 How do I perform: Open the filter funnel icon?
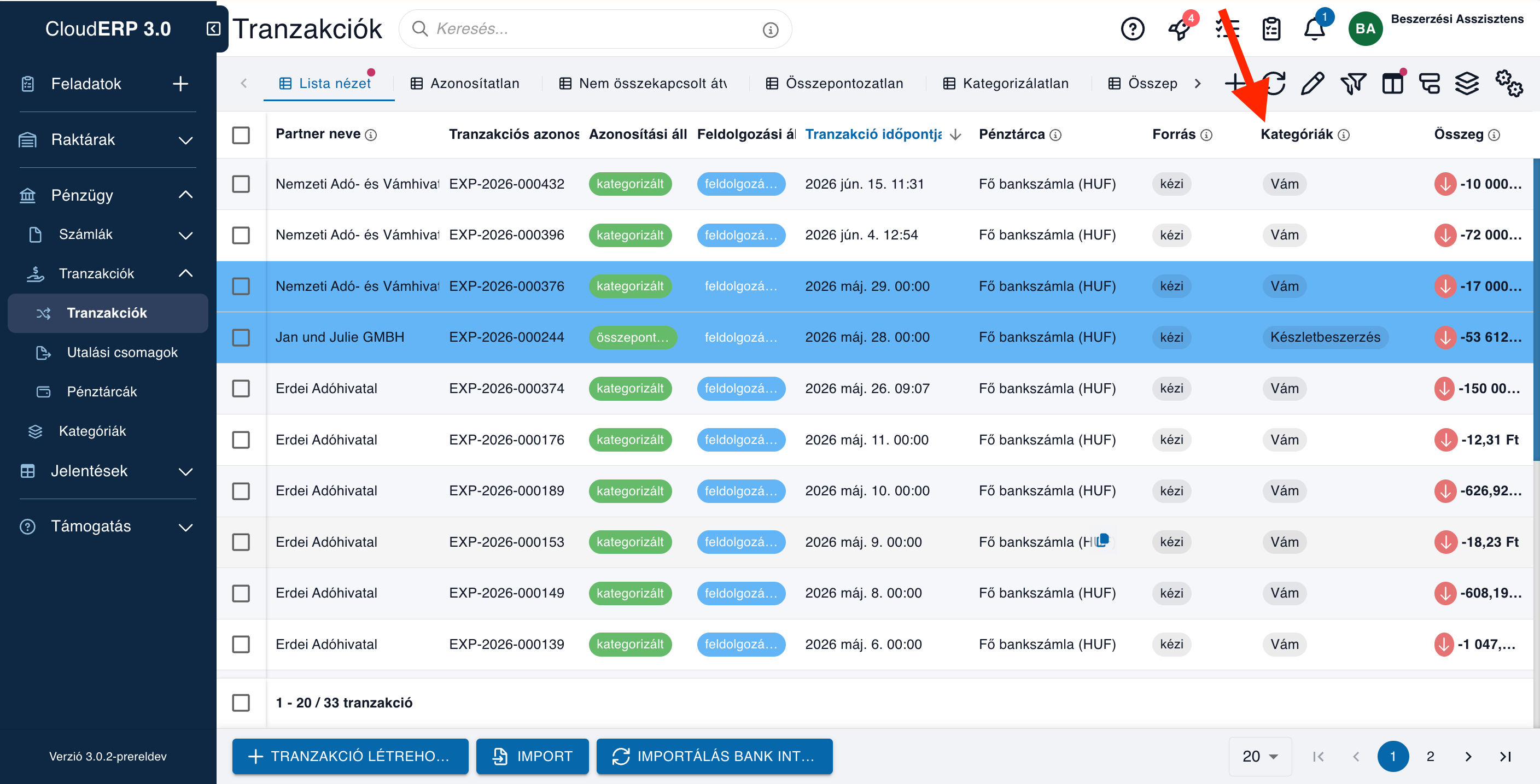tap(1353, 84)
